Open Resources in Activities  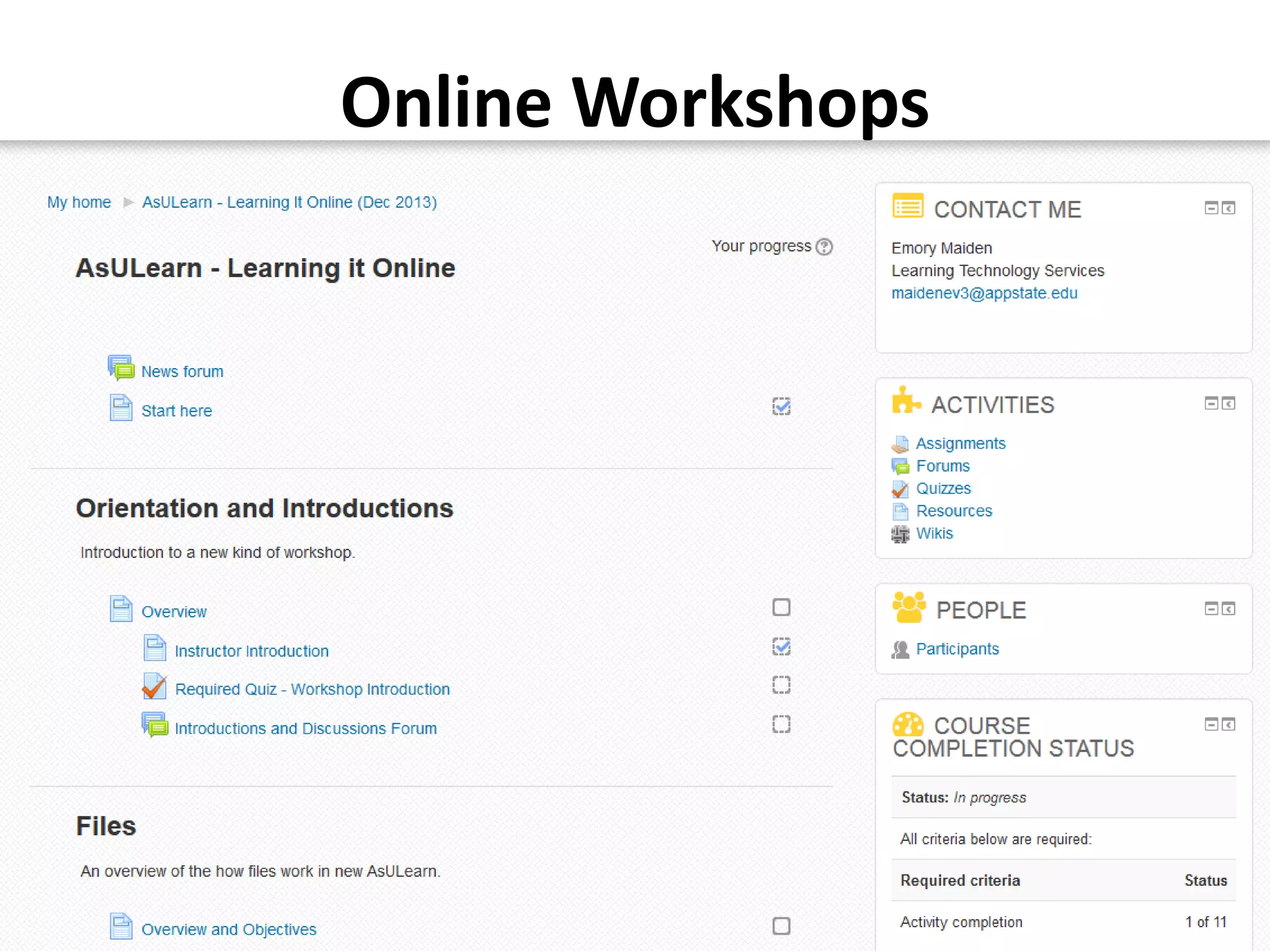pyautogui.click(x=954, y=511)
